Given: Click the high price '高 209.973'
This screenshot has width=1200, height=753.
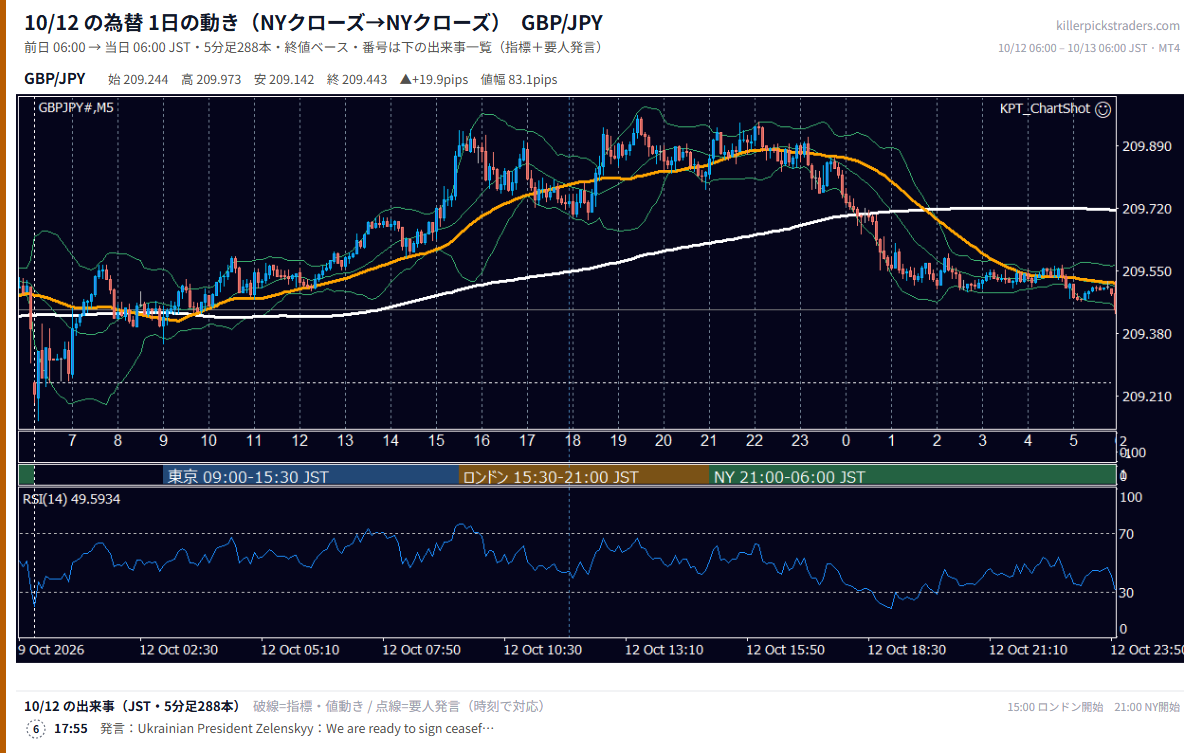Looking at the screenshot, I should click(211, 79).
